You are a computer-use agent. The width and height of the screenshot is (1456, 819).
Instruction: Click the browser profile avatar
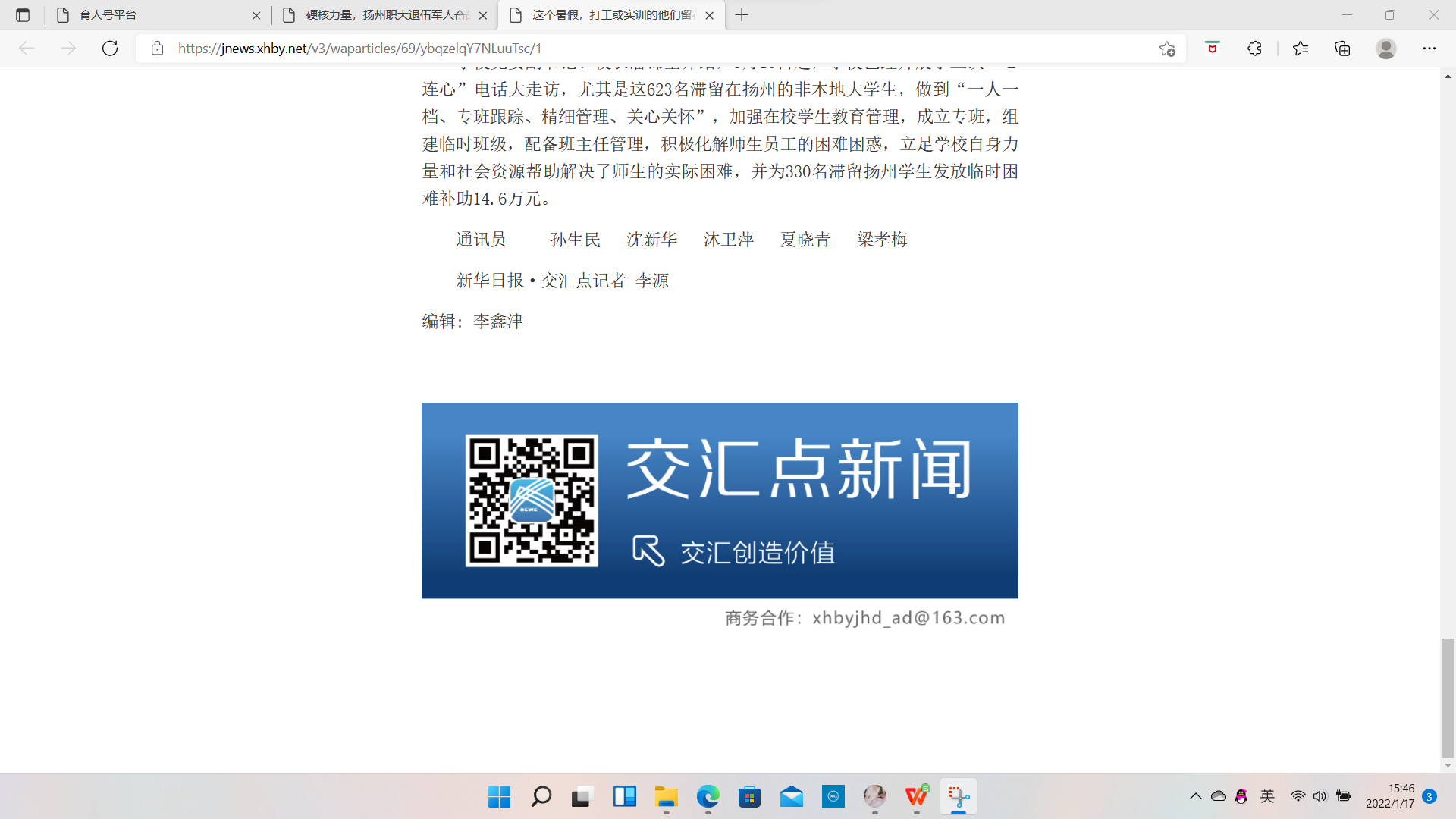coord(1385,48)
